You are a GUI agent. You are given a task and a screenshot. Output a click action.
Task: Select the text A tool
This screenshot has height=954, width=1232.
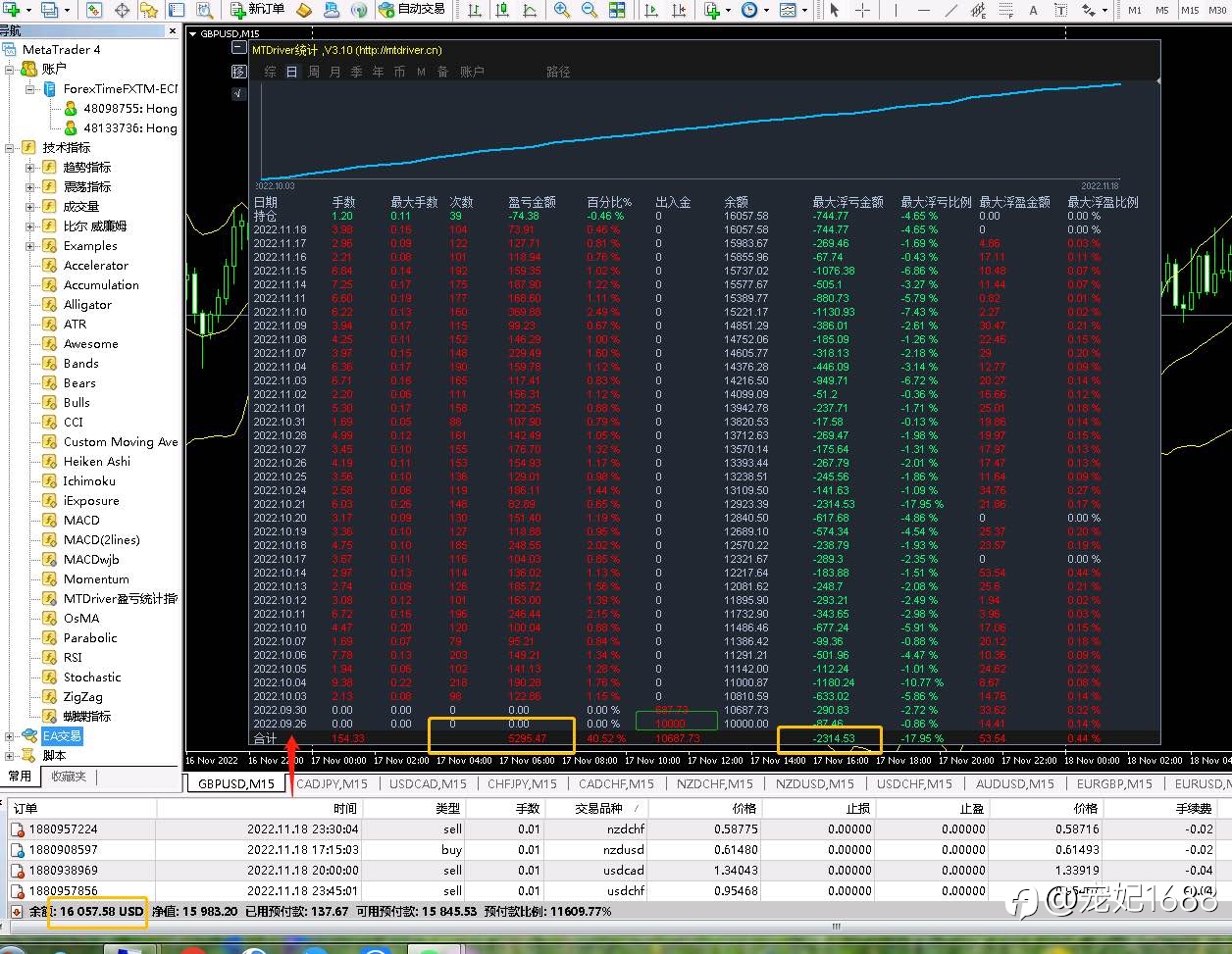coord(1033,10)
